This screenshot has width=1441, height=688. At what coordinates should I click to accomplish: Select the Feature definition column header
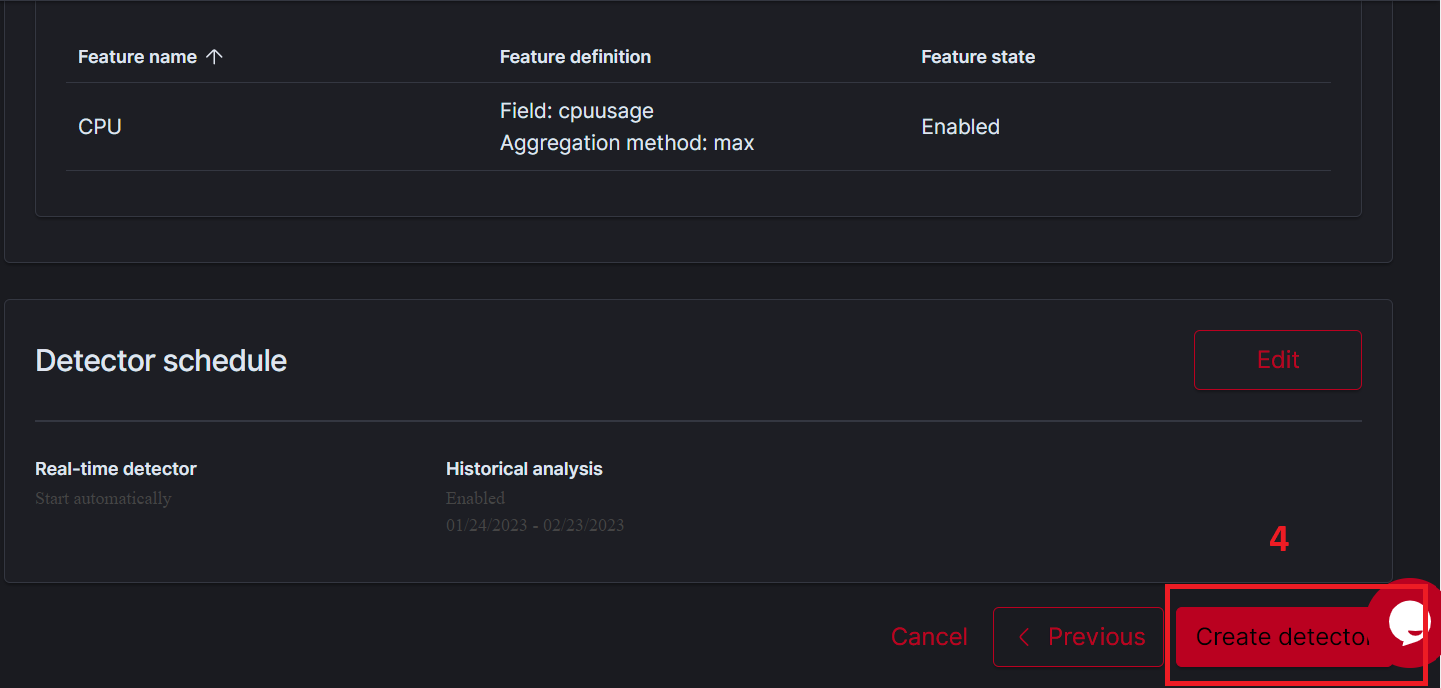coord(575,57)
